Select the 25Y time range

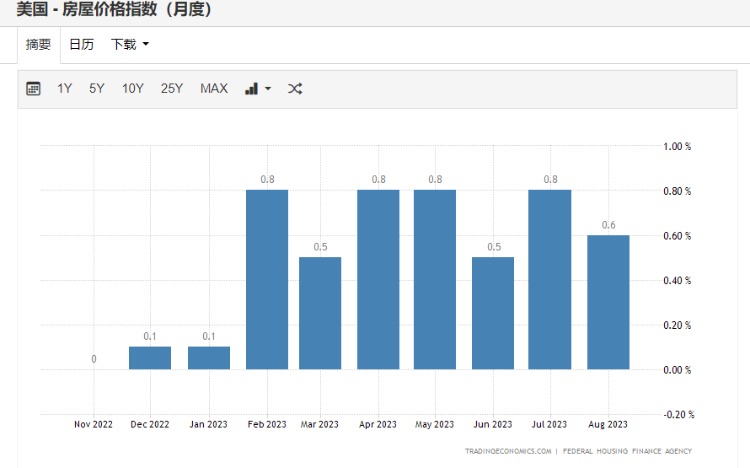172,89
